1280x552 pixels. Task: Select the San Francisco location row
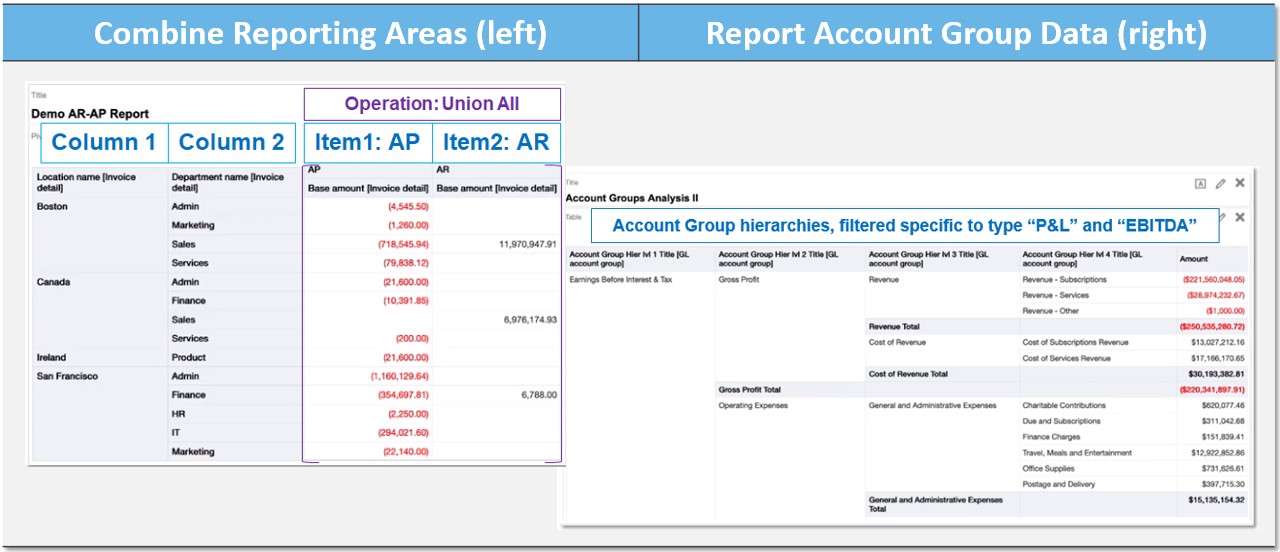(x=67, y=376)
